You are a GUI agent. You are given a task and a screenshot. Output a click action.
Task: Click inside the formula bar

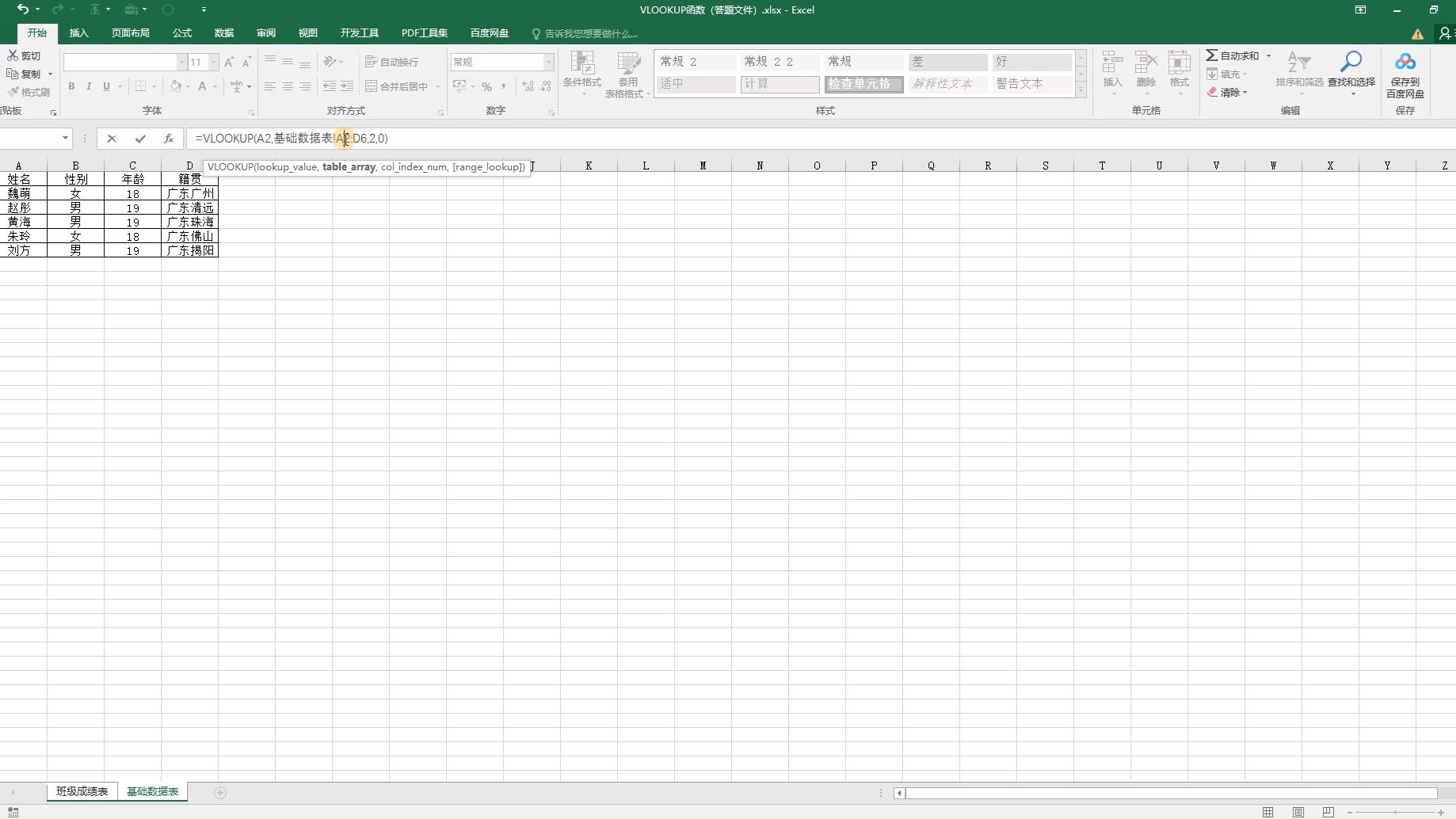click(475, 139)
